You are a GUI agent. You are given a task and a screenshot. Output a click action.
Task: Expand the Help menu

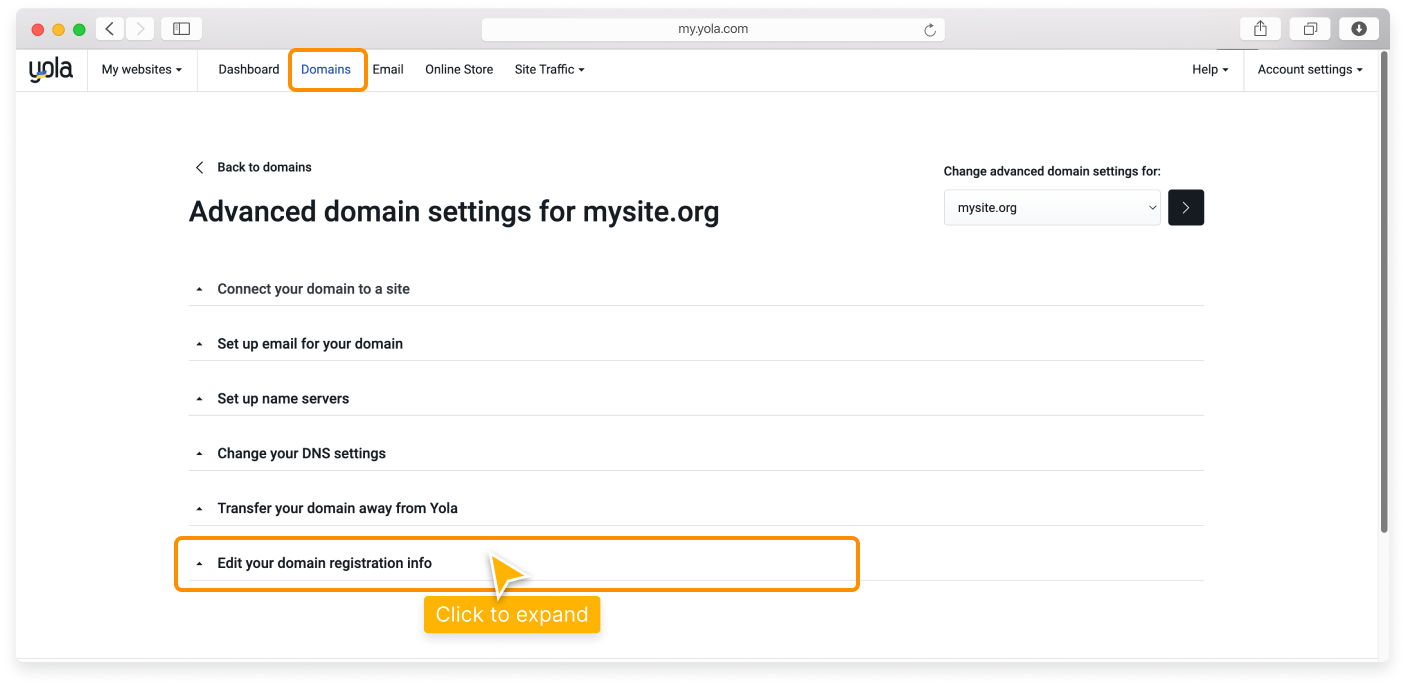pos(1210,70)
